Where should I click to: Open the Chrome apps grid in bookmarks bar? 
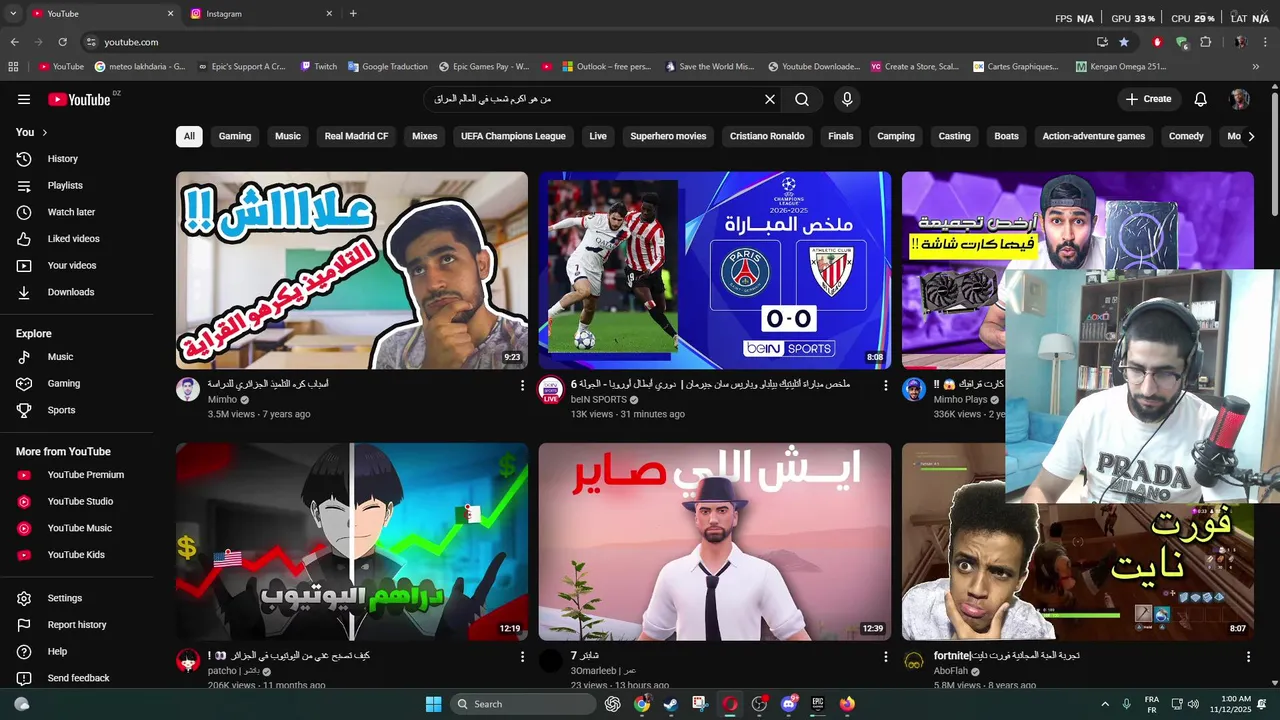(x=13, y=67)
